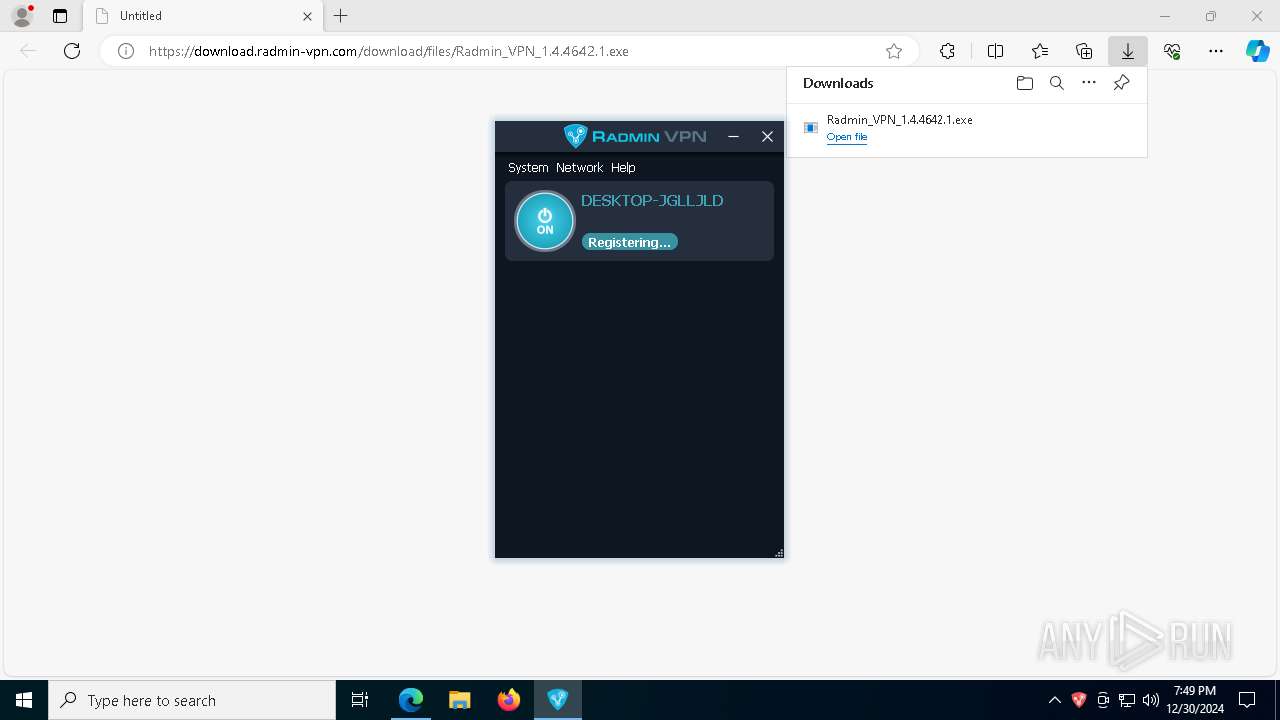Image resolution: width=1280 pixels, height=720 pixels.
Task: Open the tab actions menu icon
Action: point(60,16)
